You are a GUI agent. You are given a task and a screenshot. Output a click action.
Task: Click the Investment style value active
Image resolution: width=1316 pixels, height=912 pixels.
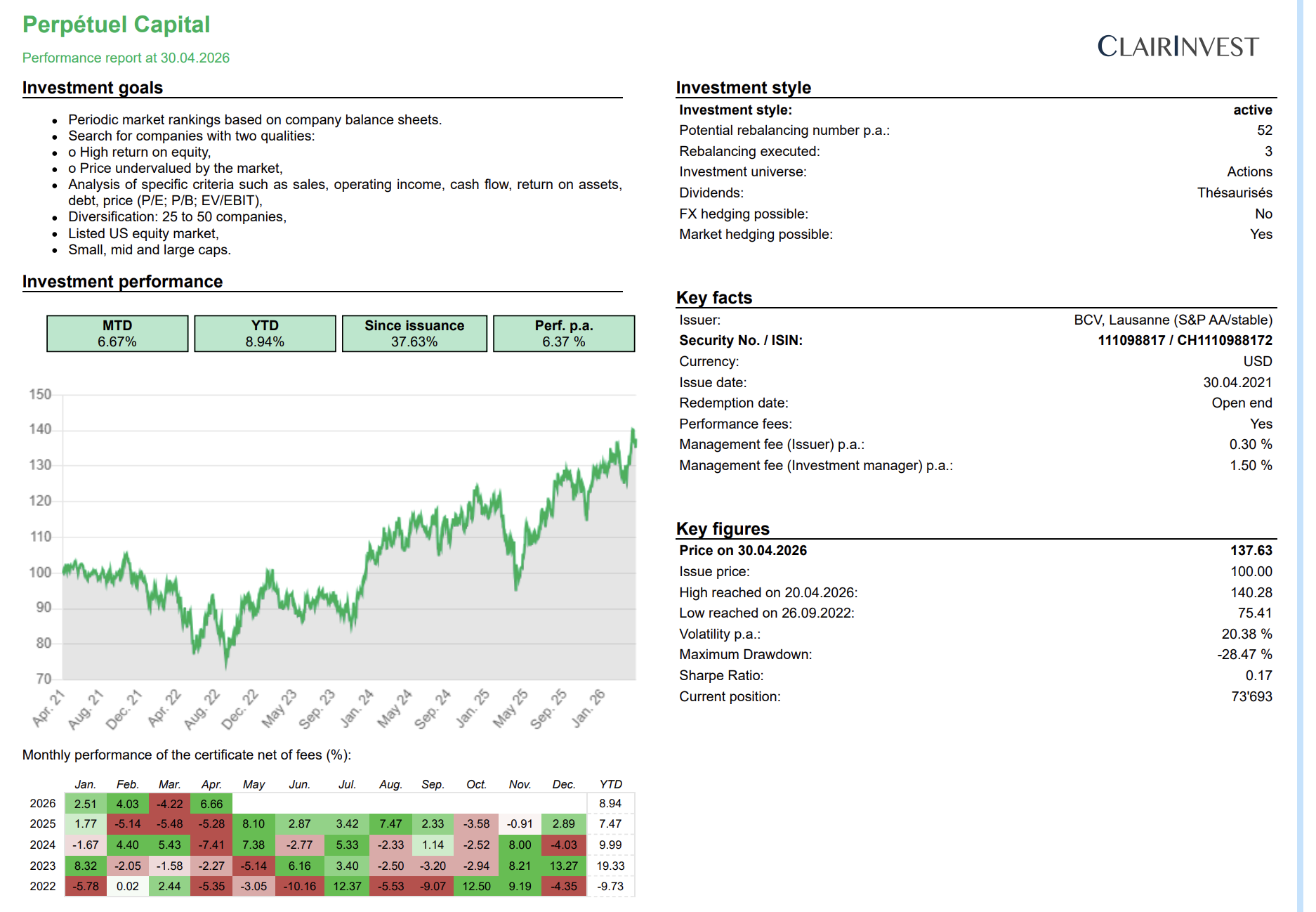click(x=1253, y=110)
